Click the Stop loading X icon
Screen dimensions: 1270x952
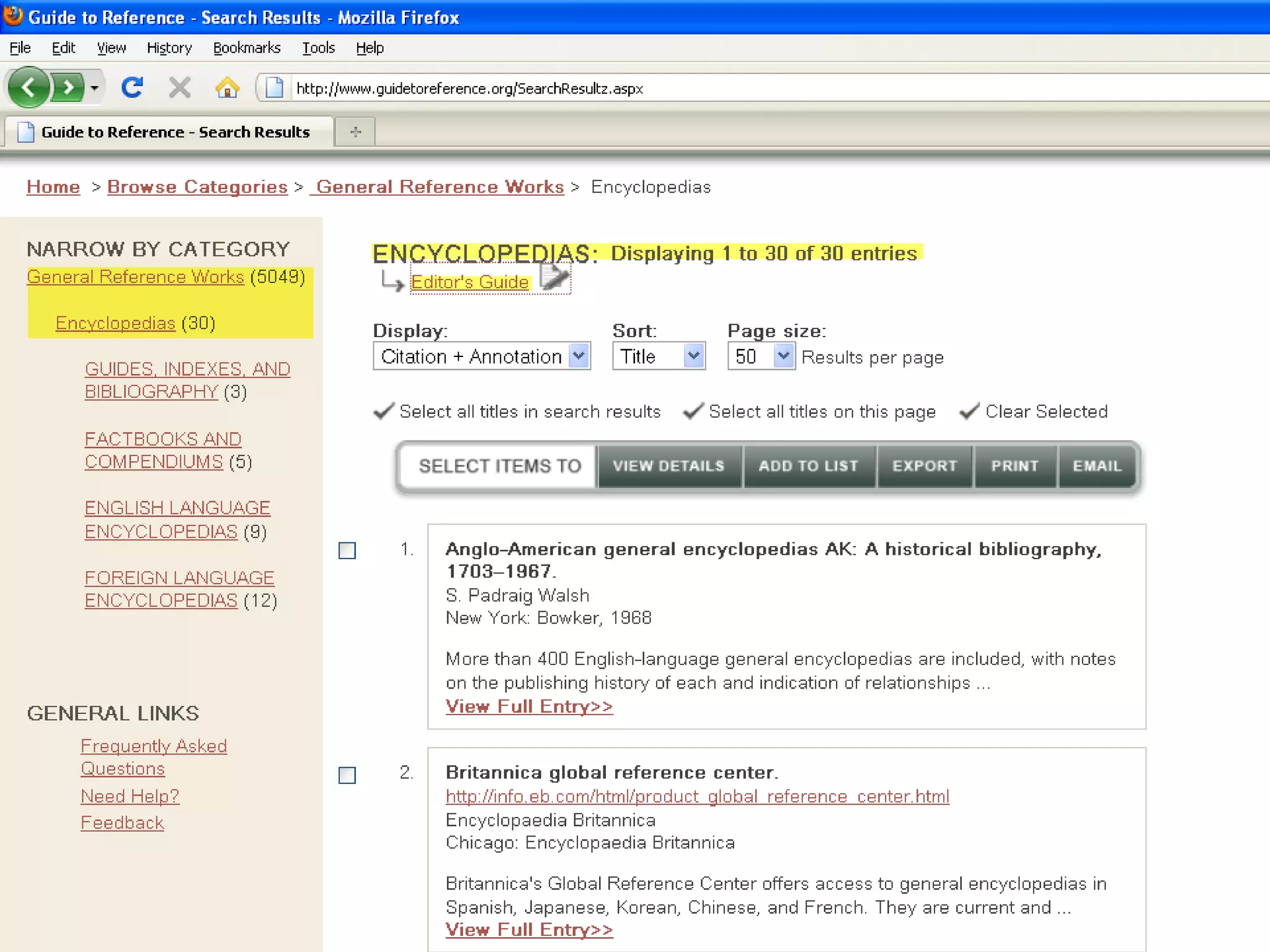point(180,87)
